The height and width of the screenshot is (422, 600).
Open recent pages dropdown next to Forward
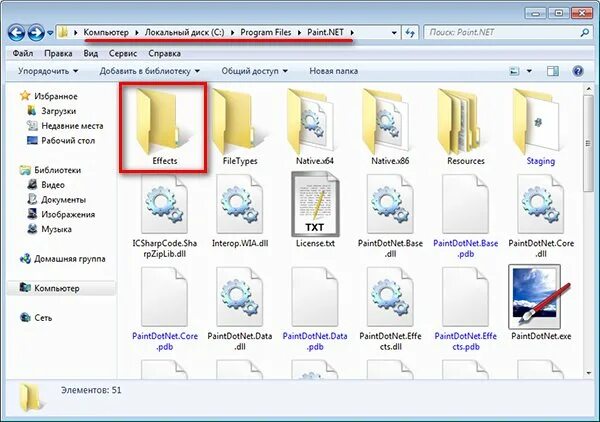click(x=50, y=33)
